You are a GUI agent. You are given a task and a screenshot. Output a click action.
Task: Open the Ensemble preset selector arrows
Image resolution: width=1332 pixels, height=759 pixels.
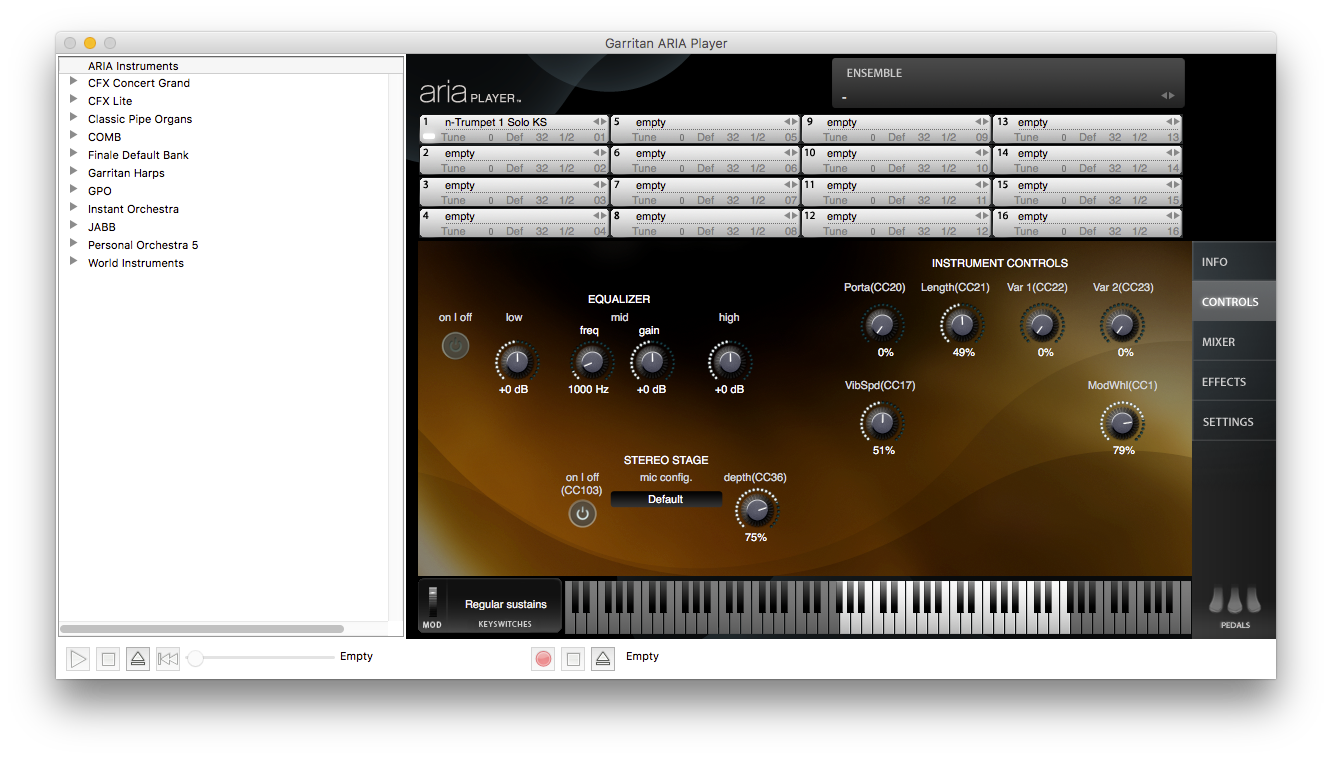[1166, 96]
